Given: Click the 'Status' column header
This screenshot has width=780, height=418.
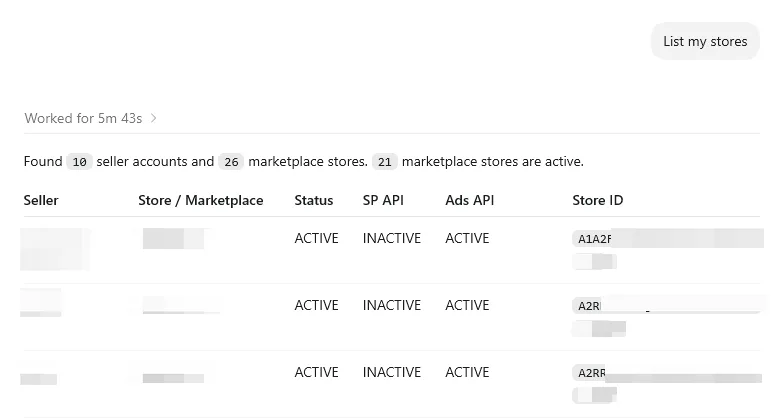Looking at the screenshot, I should point(313,201).
